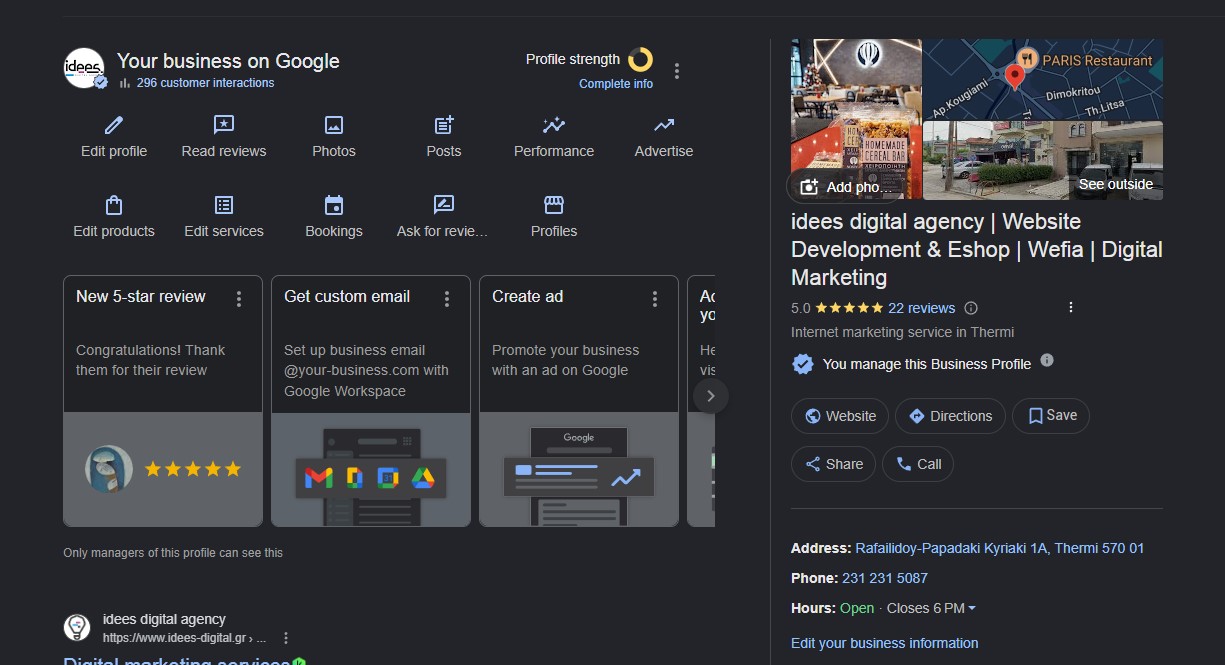Open the New 5-star review card
The image size is (1225, 665).
pos(163,401)
